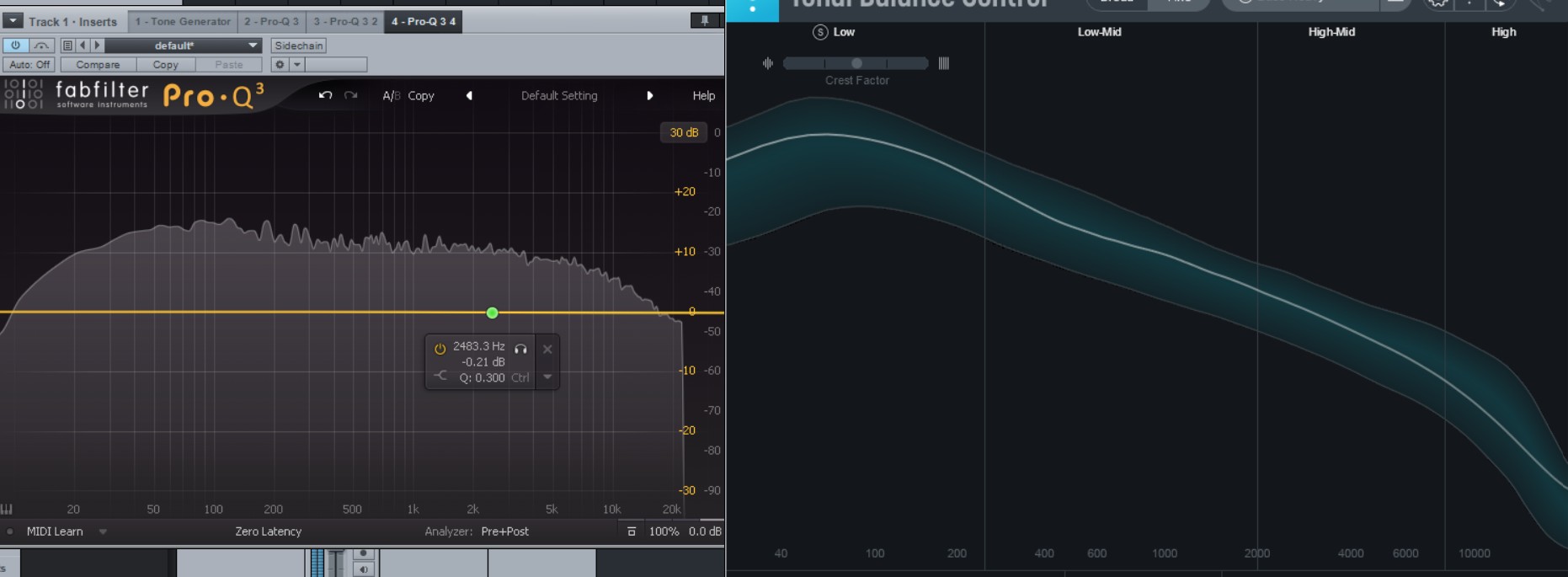Click the Pro-Q redo arrow
This screenshot has height=577, width=1568.
pos(351,95)
